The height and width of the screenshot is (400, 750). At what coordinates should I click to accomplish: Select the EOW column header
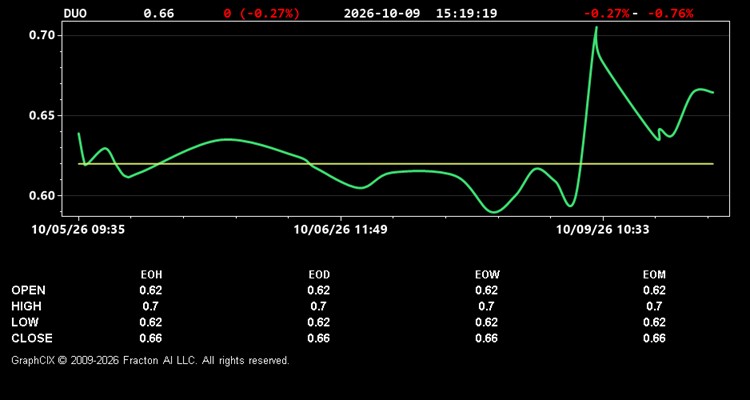tap(487, 275)
